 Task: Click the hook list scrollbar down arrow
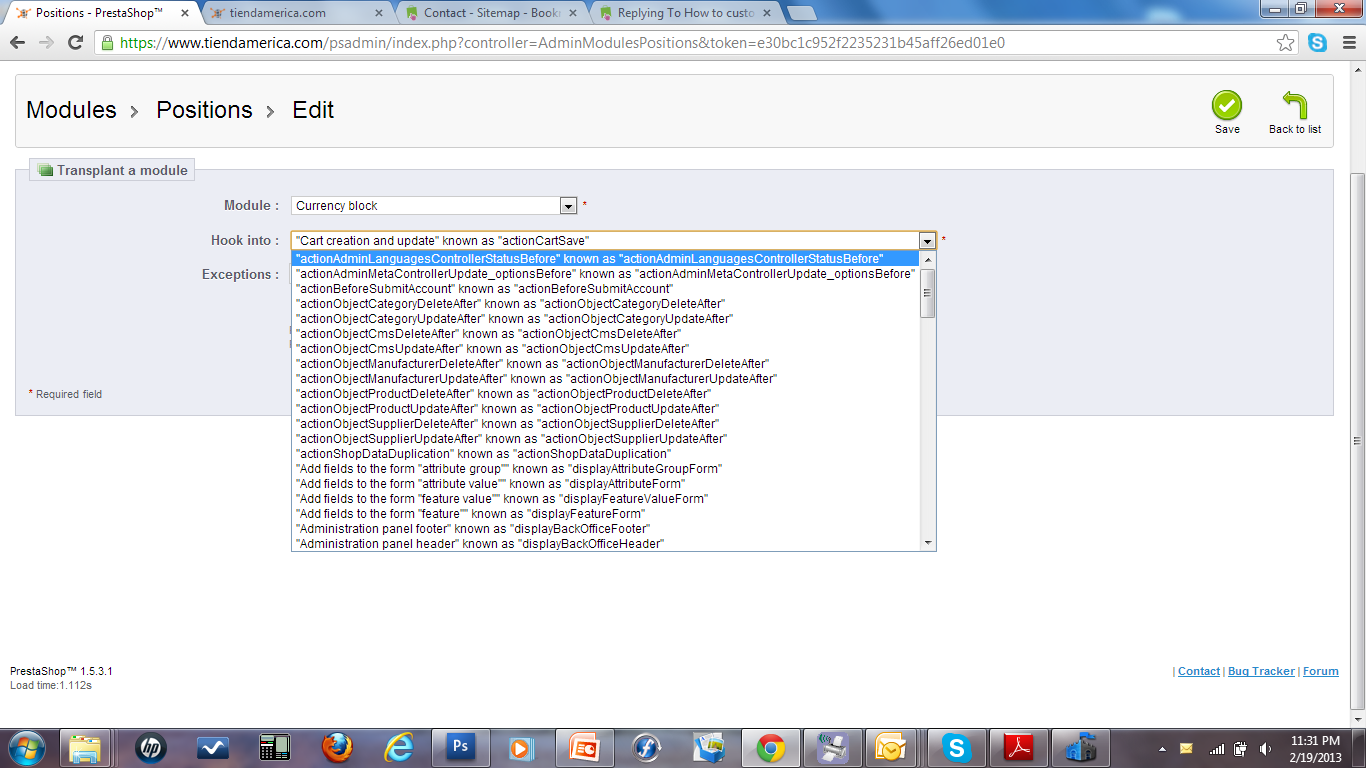(928, 543)
